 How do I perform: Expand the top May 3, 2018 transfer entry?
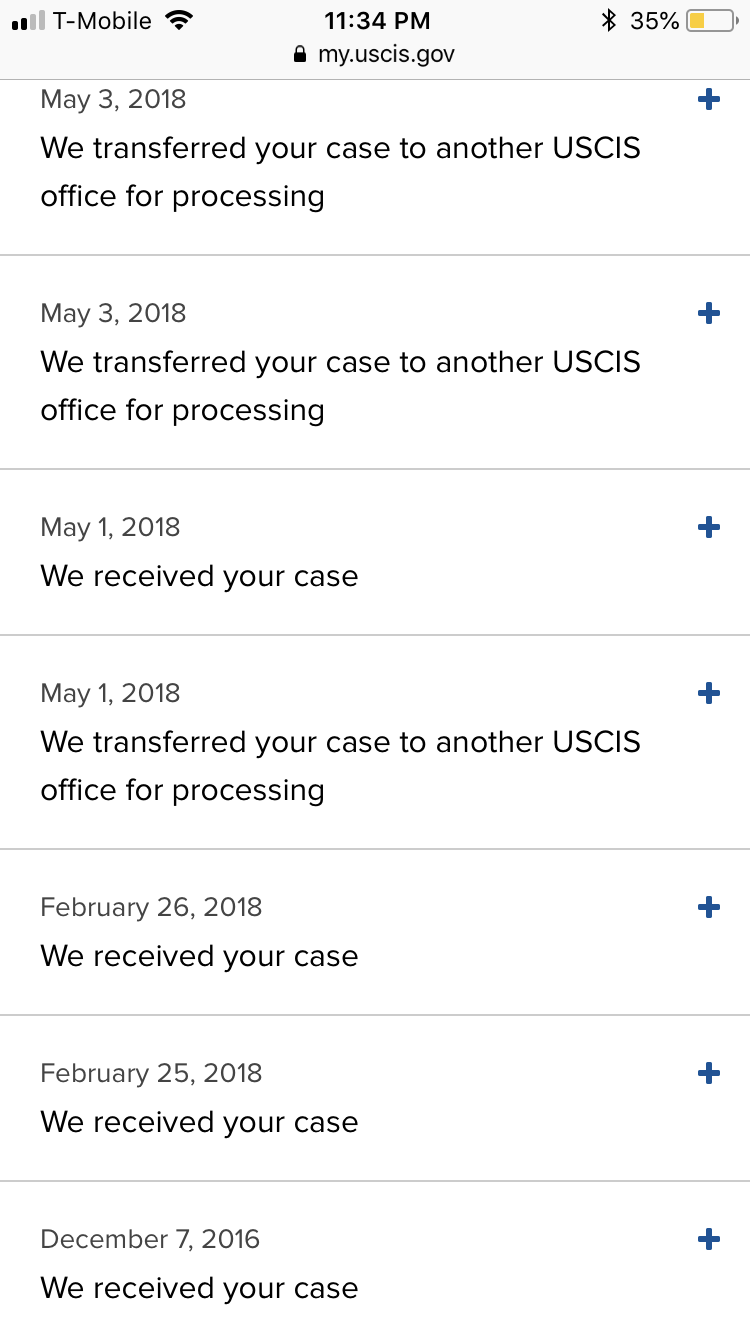[x=708, y=99]
